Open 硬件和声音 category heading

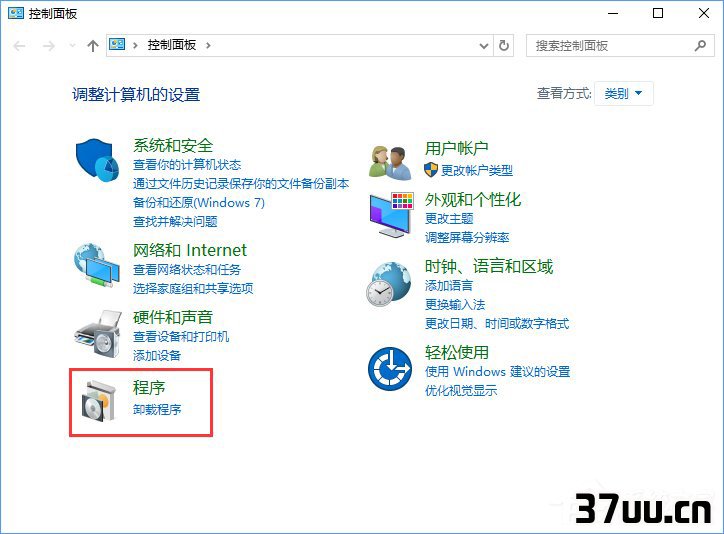point(173,317)
